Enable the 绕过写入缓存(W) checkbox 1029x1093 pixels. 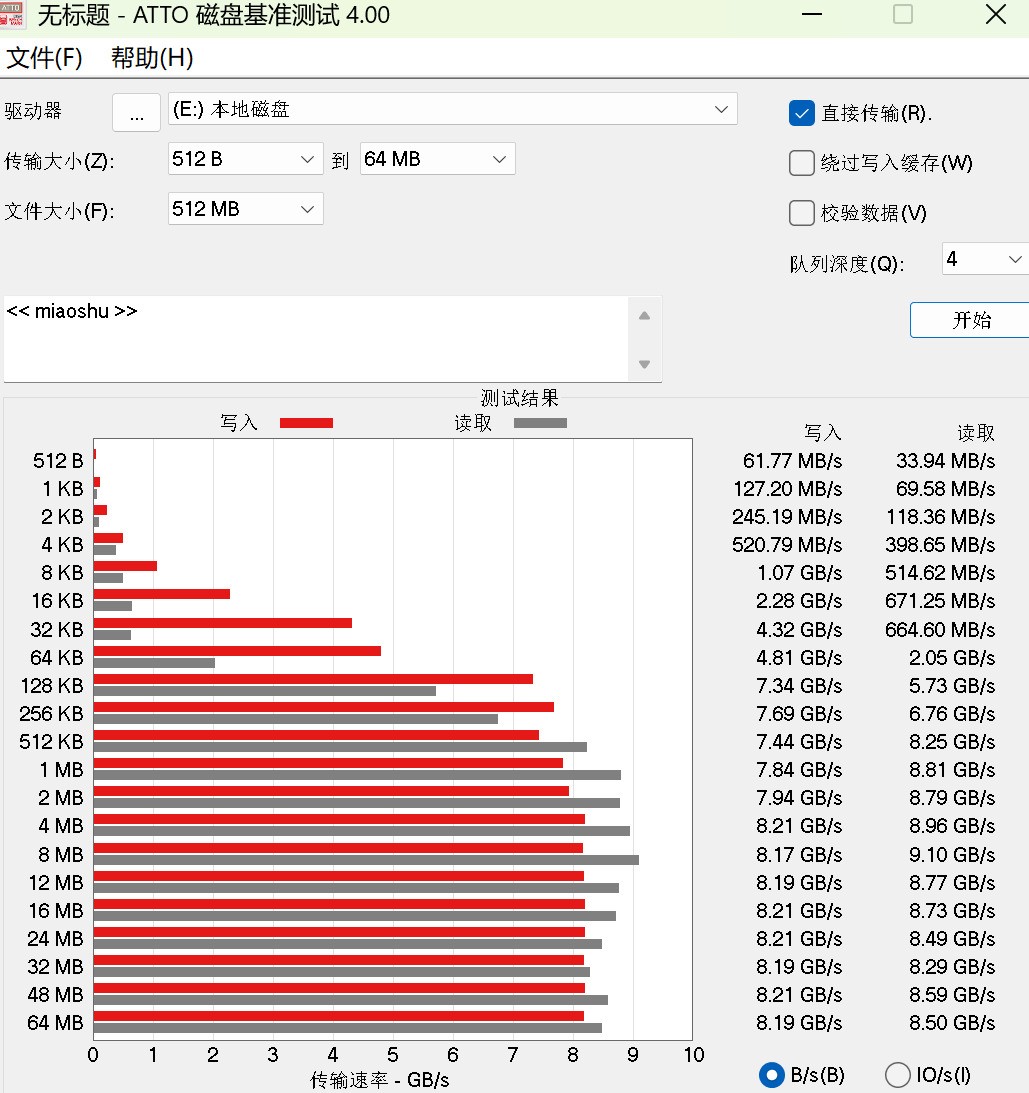coord(801,163)
